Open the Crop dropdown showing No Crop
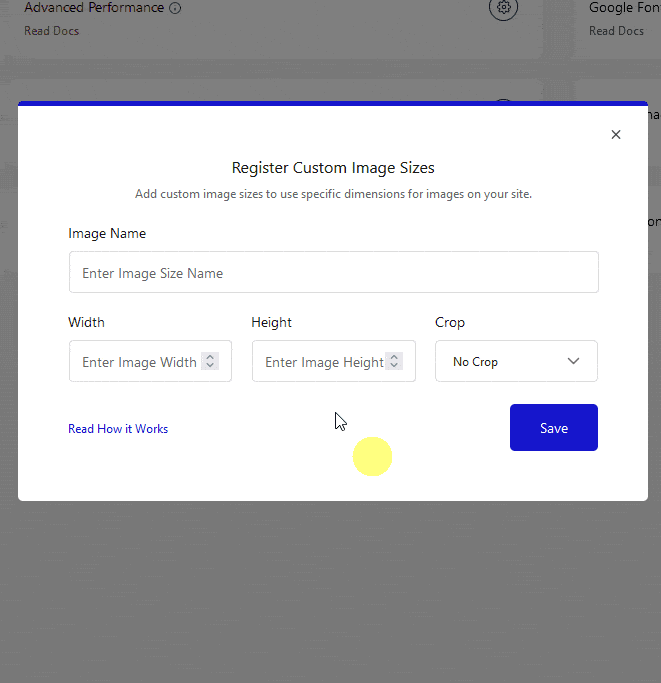 pos(516,361)
